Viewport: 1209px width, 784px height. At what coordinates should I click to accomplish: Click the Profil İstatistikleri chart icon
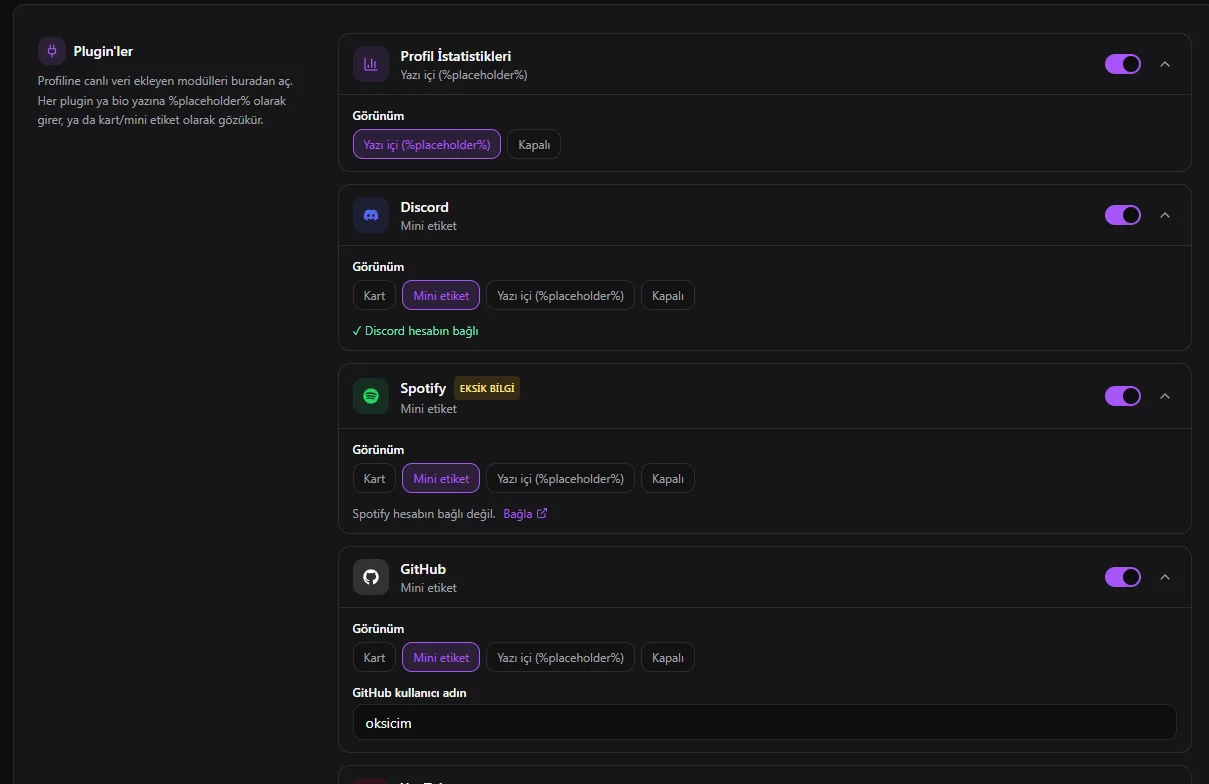(x=371, y=64)
